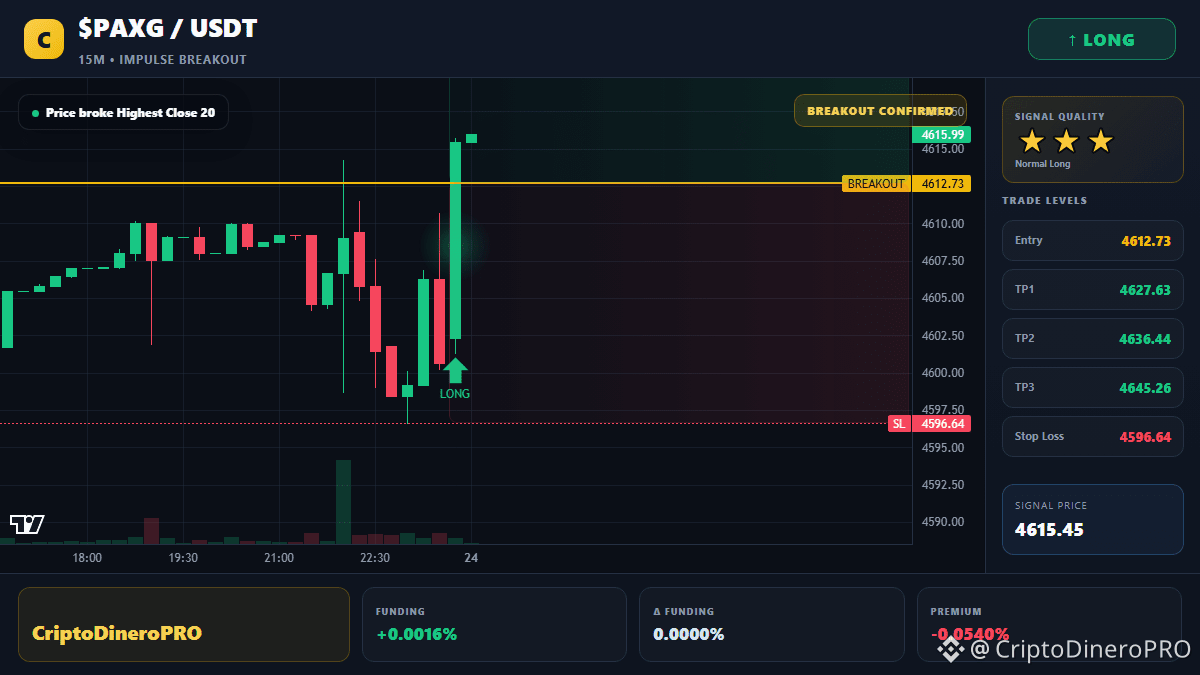
Task: Click the Funding +0.0016% card
Action: pos(493,624)
